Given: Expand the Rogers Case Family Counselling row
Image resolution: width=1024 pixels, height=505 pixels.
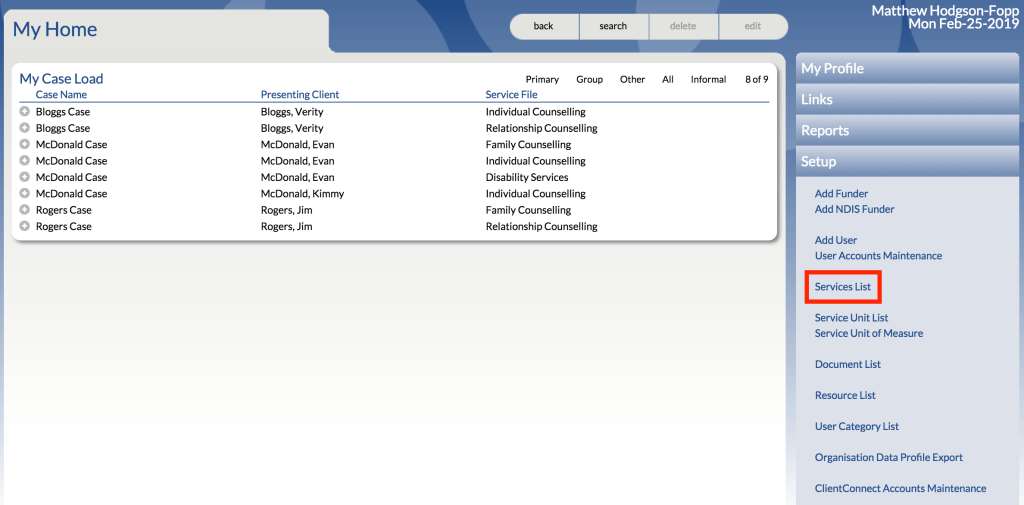Looking at the screenshot, I should 25,210.
